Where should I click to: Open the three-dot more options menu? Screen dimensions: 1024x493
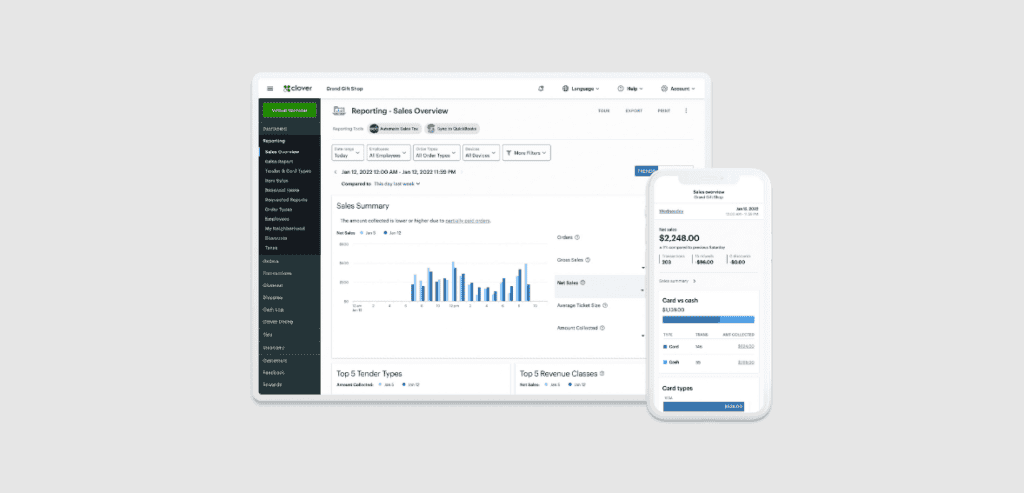[x=686, y=111]
